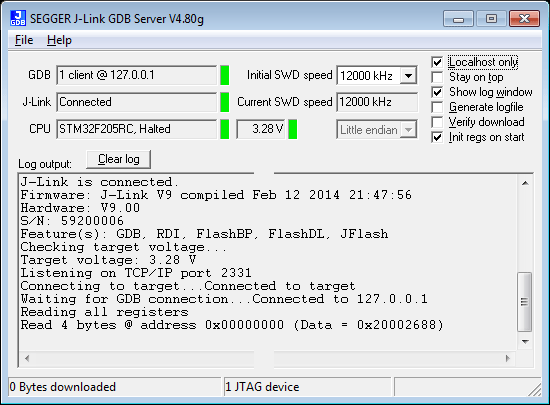
Task: Uncheck the Localhost only checkbox
Action: pyautogui.click(x=437, y=62)
